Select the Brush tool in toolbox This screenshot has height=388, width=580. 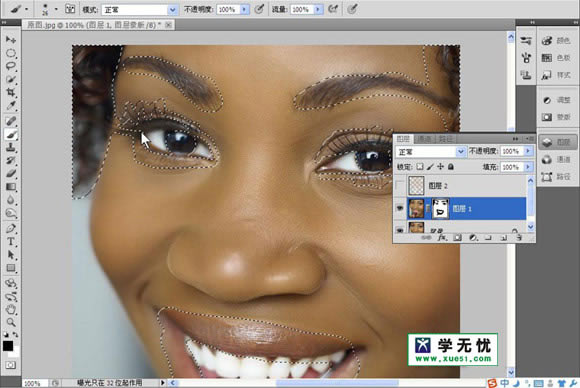pyautogui.click(x=11, y=134)
